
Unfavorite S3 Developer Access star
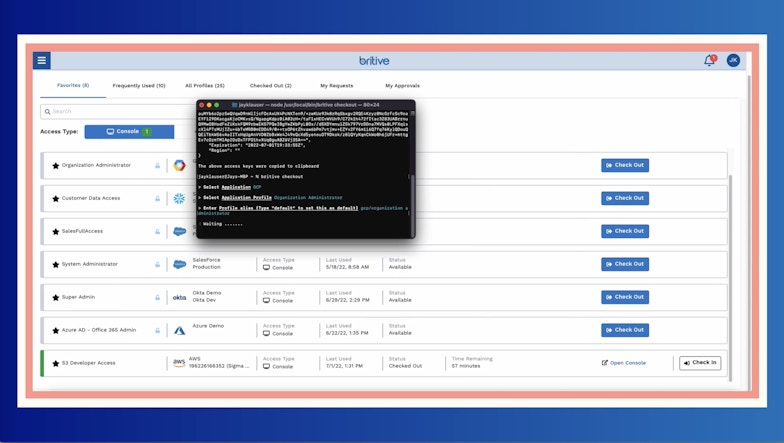pyautogui.click(x=56, y=364)
